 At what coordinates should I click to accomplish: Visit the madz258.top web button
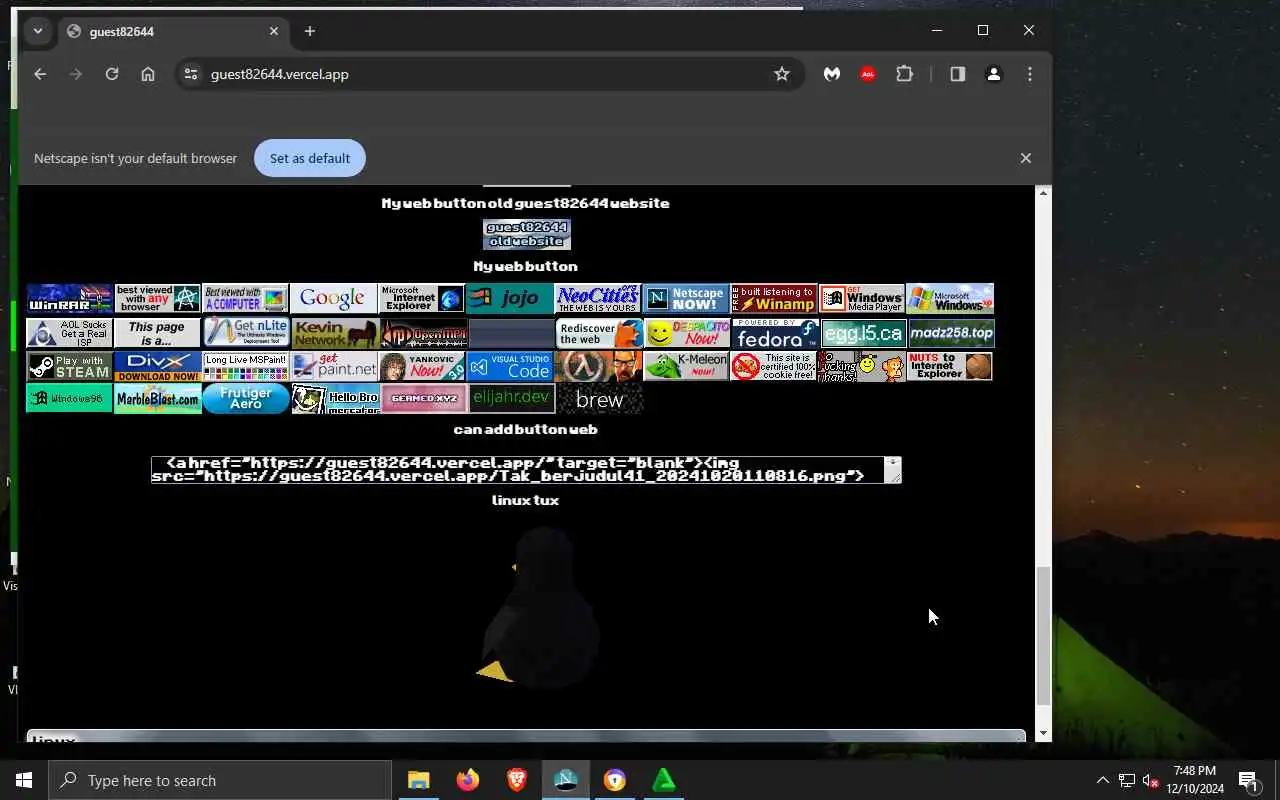click(951, 333)
